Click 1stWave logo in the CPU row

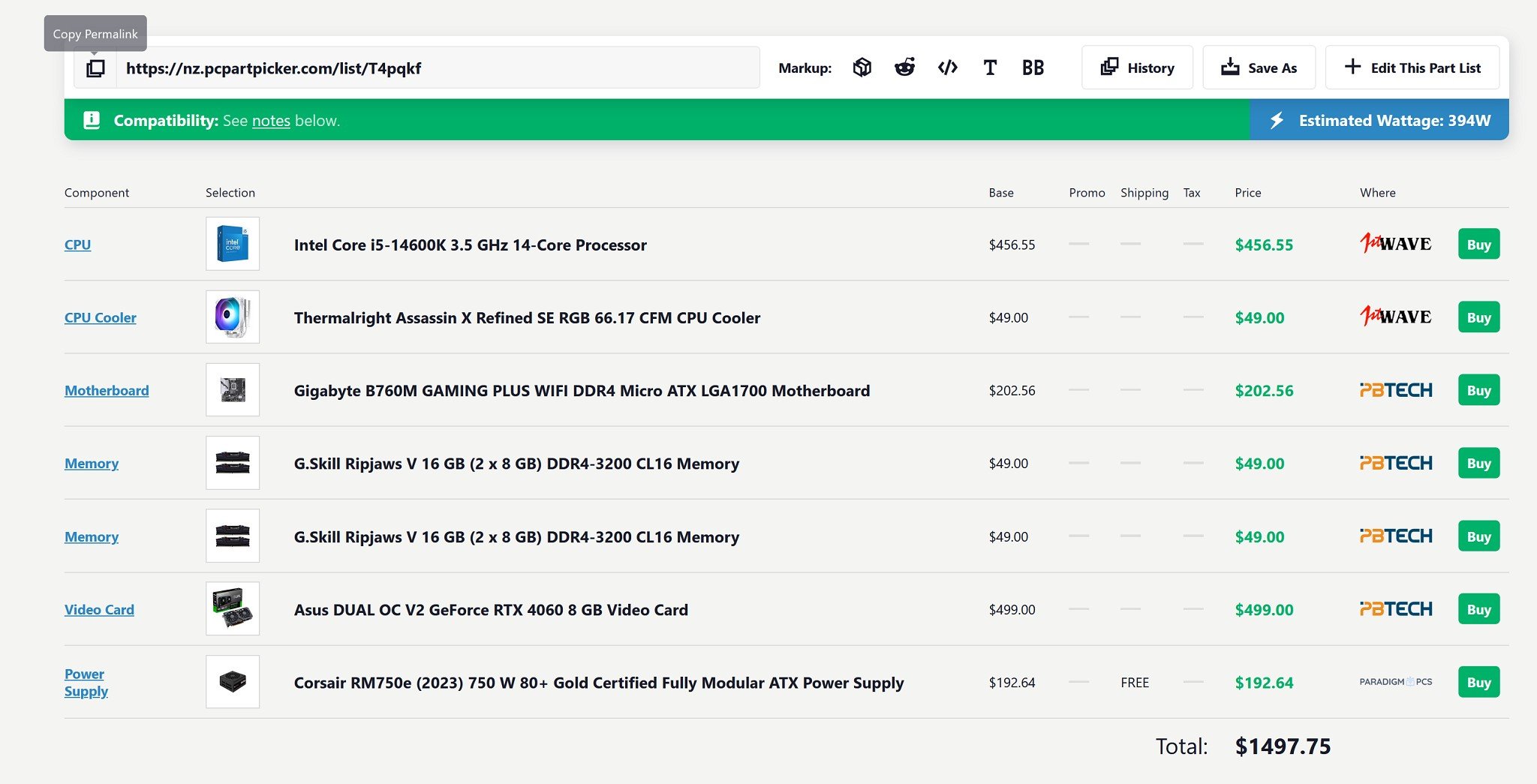(x=1396, y=243)
